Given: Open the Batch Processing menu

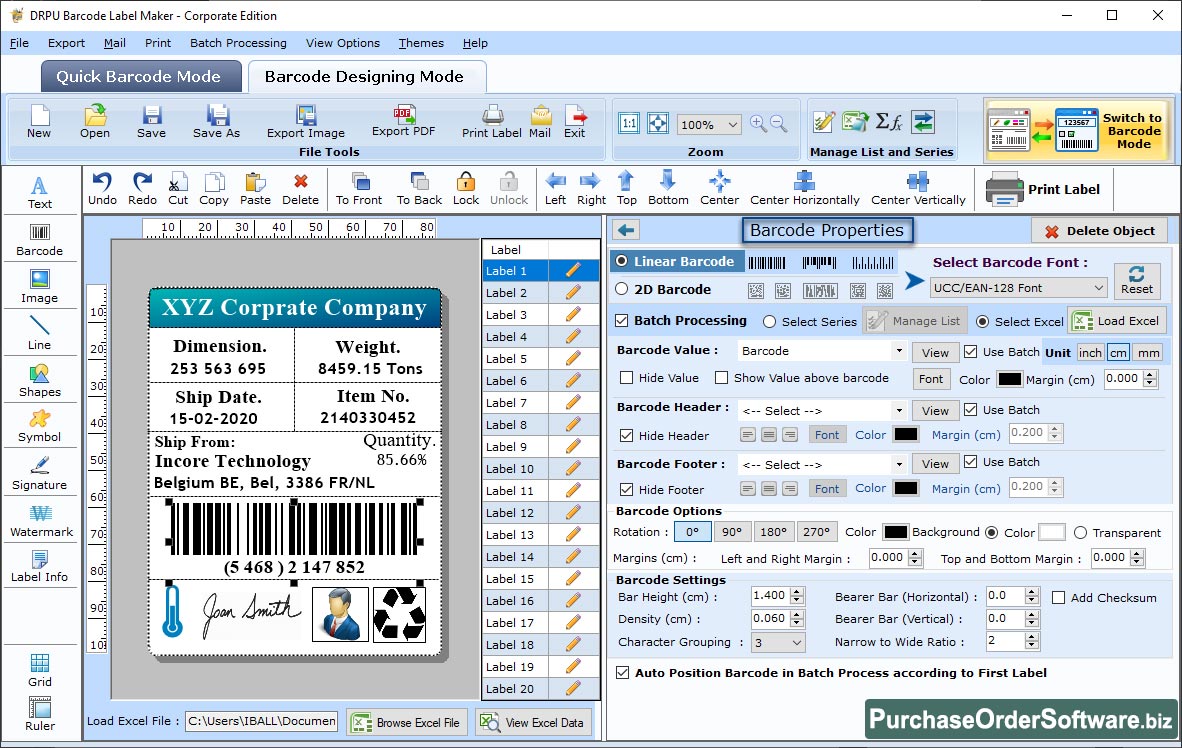Looking at the screenshot, I should pos(238,43).
